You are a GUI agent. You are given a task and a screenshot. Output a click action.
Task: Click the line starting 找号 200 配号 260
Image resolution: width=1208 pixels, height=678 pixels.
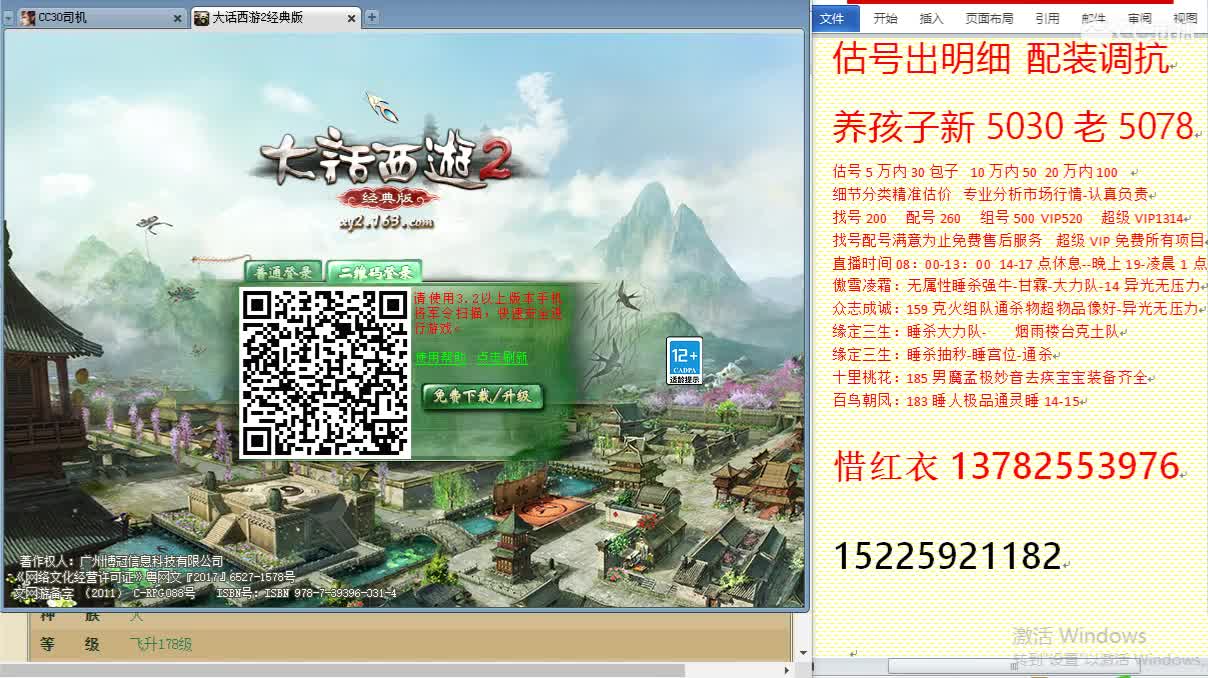[x=1008, y=218]
